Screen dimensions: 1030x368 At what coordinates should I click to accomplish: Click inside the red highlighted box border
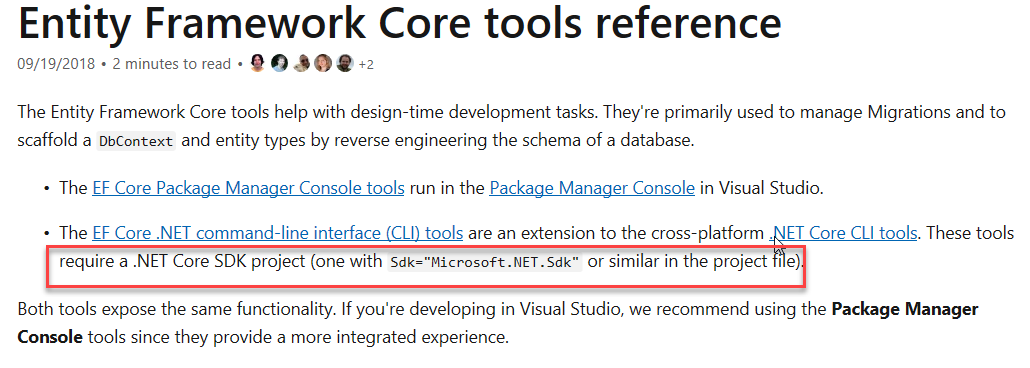pos(426,265)
